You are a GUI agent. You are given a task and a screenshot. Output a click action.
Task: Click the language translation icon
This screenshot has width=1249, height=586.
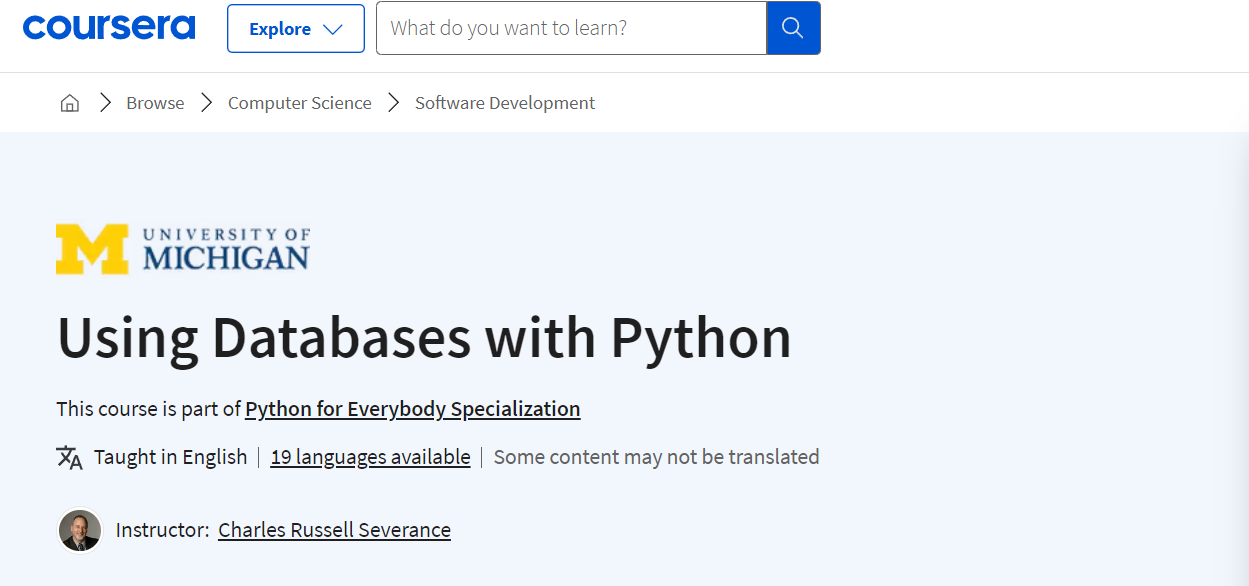[68, 457]
